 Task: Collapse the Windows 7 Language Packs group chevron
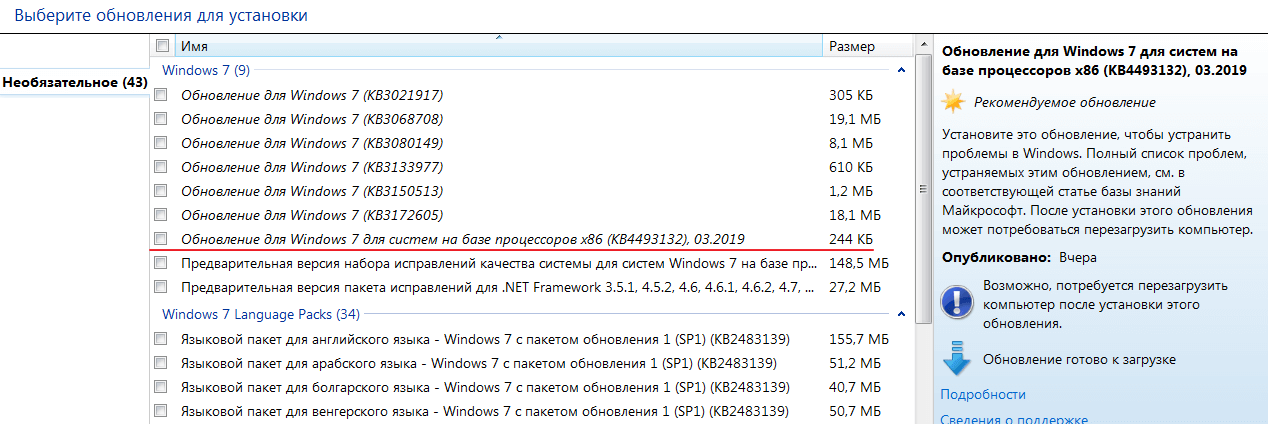click(x=901, y=315)
